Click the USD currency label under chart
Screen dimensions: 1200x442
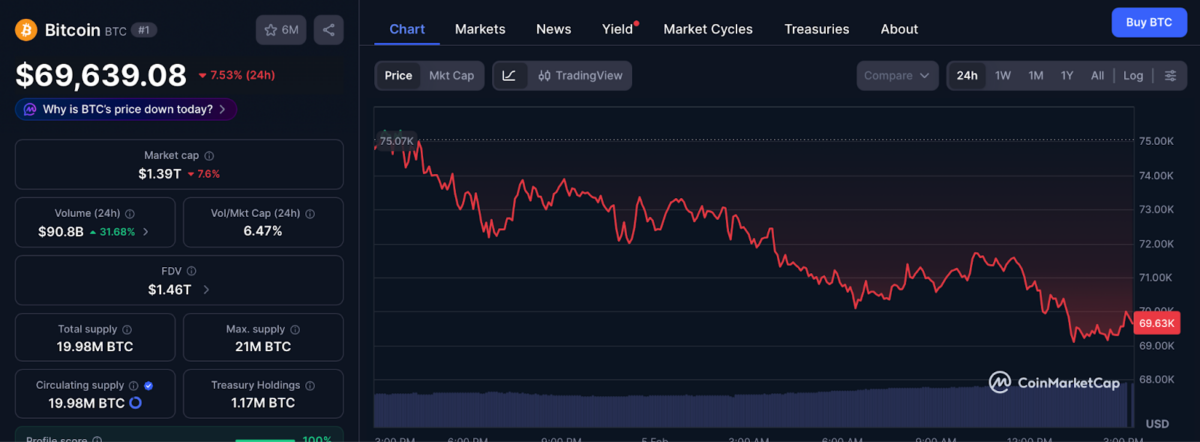[x=1157, y=424]
